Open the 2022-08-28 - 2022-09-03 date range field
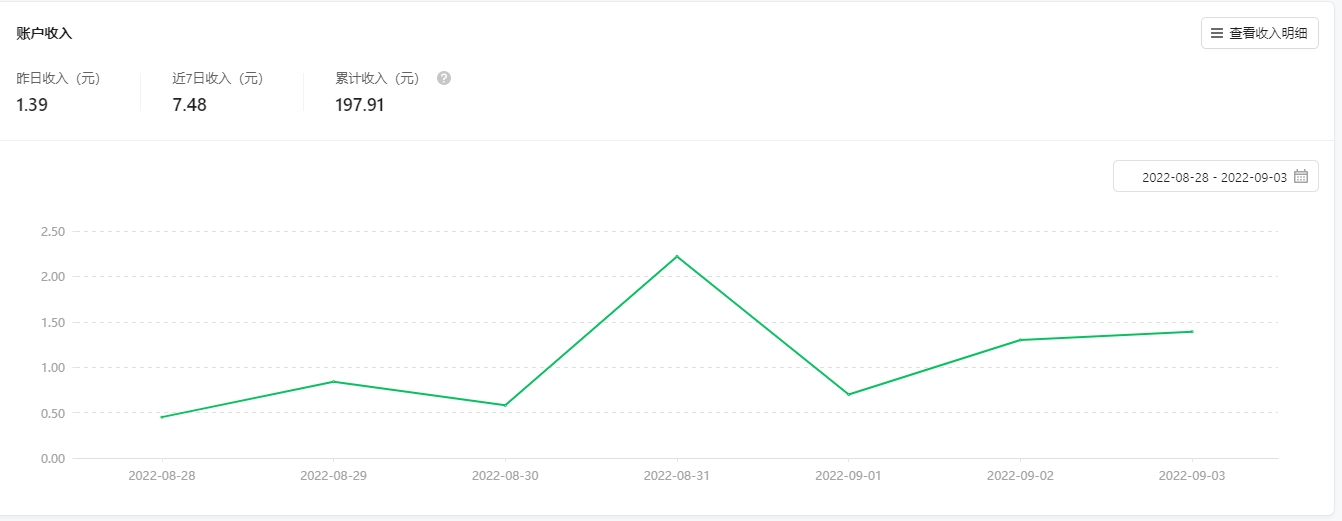The height and width of the screenshot is (521, 1342). 1213,176
